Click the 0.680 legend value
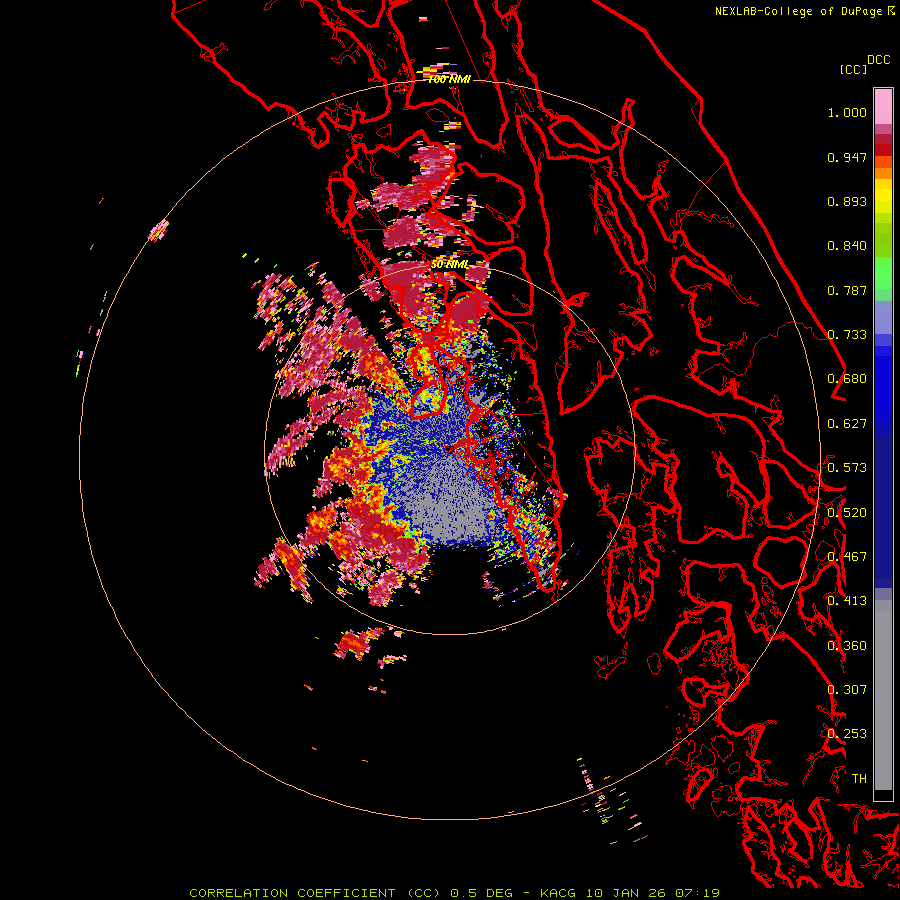900x900 pixels. [x=847, y=379]
